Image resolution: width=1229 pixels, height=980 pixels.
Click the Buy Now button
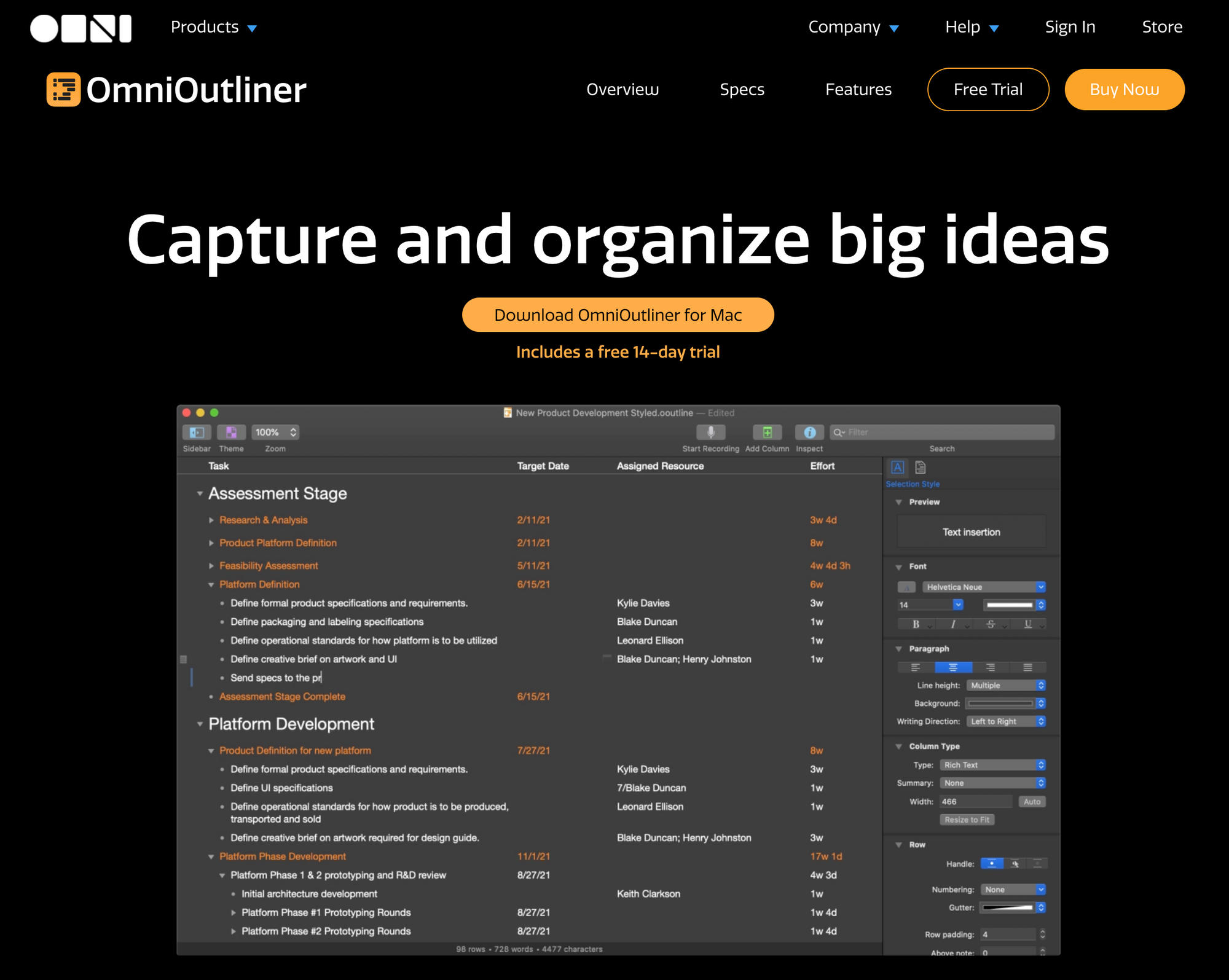tap(1125, 90)
